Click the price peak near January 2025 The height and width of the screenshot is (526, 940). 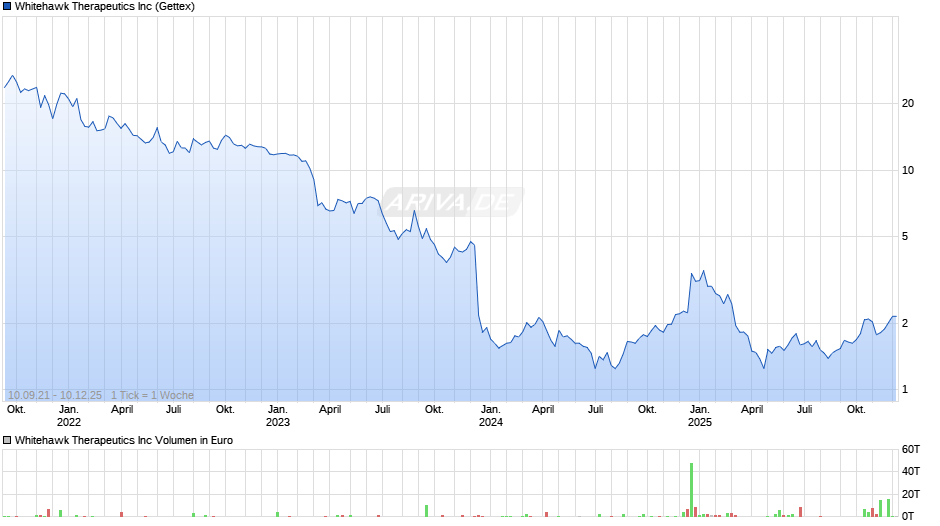click(703, 271)
